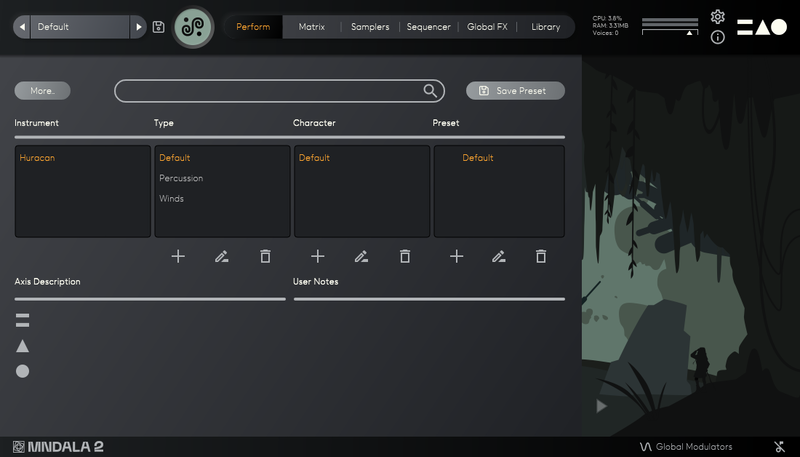The height and width of the screenshot is (457, 800).
Task: Click the info icon
Action: pyautogui.click(x=717, y=38)
